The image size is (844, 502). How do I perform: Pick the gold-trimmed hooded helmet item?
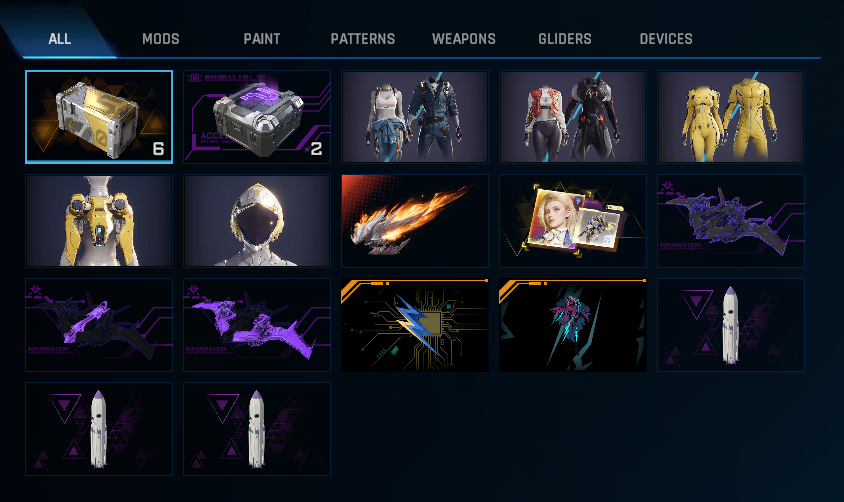[x=257, y=221]
